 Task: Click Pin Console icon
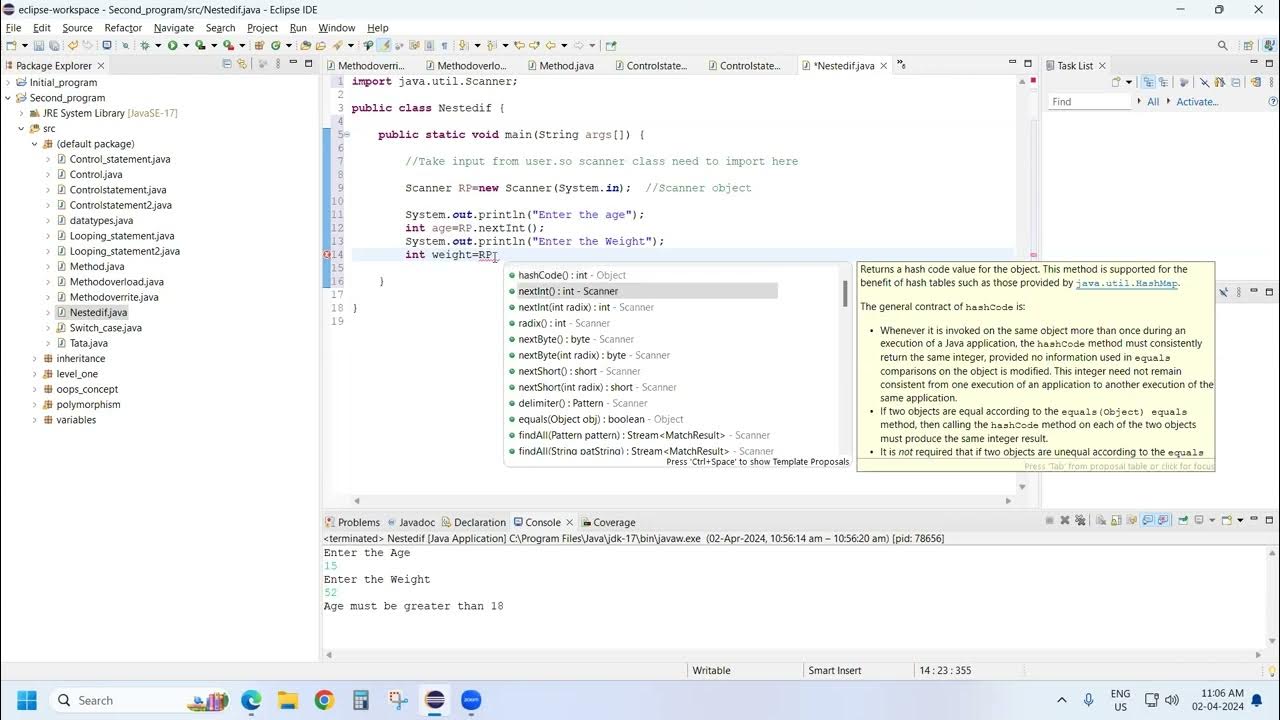tap(1183, 520)
